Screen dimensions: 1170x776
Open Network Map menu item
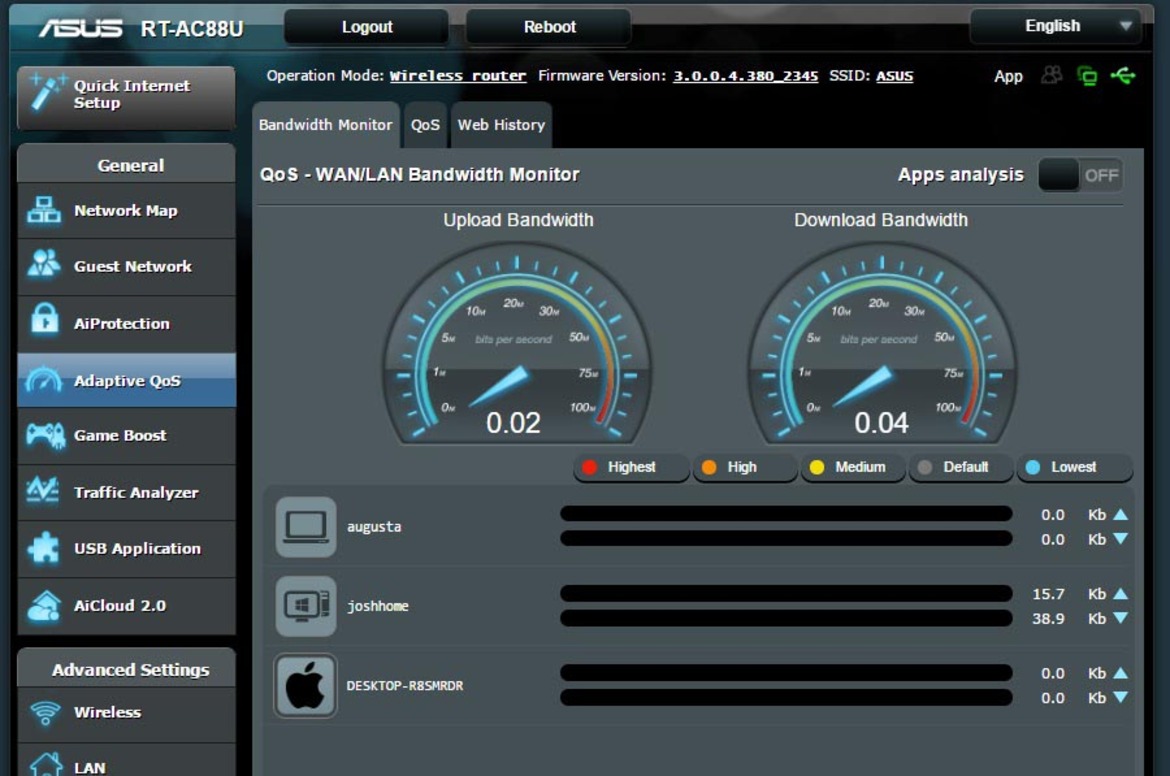point(126,210)
